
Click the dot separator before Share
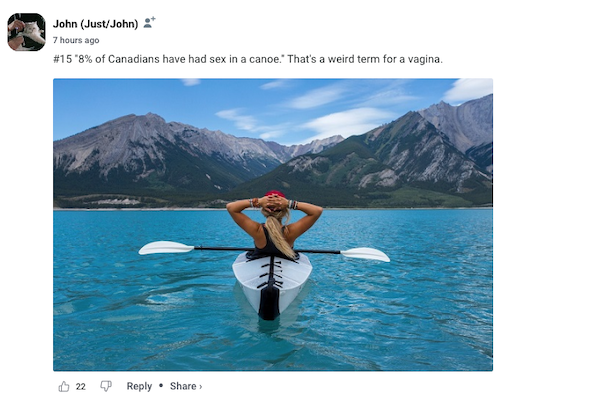pyautogui.click(x=161, y=386)
